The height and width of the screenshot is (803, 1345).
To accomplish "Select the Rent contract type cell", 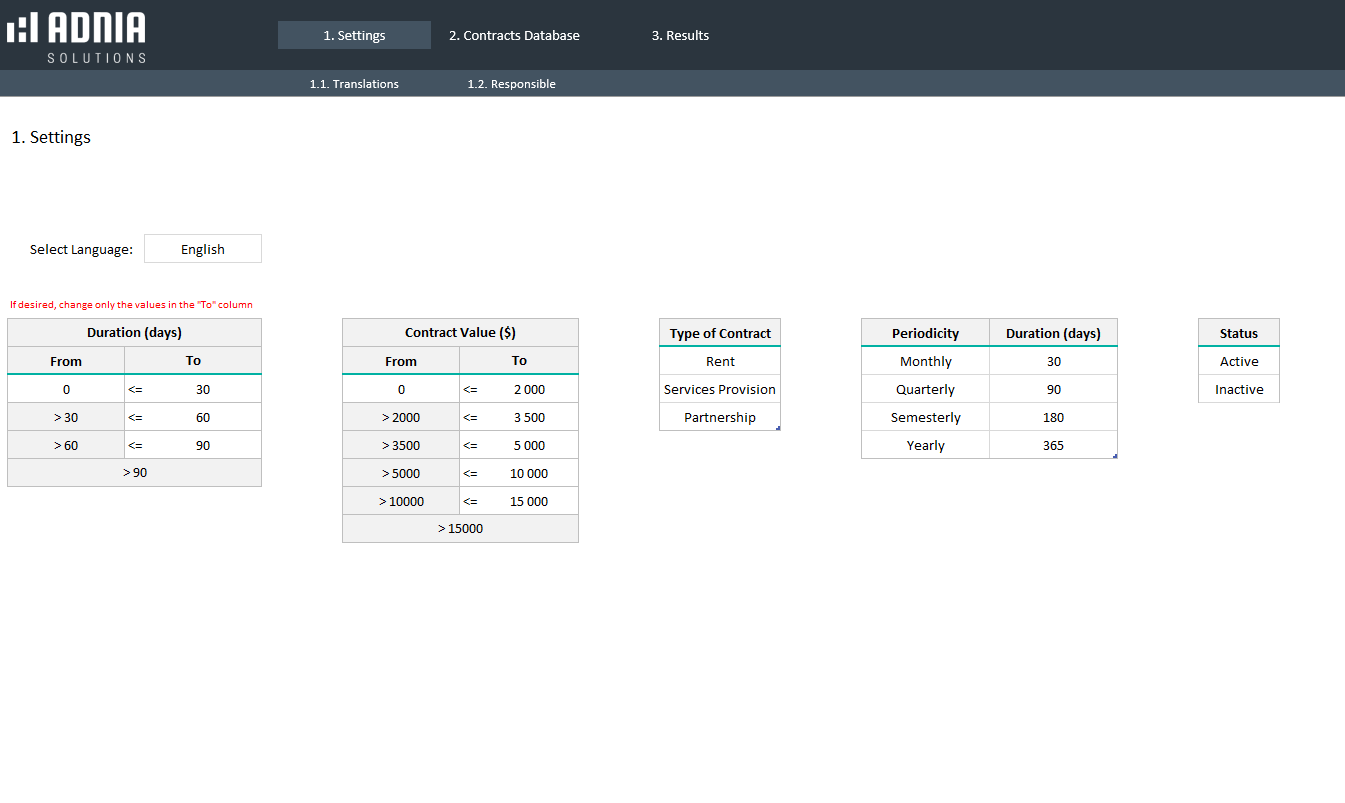I will tap(720, 361).
